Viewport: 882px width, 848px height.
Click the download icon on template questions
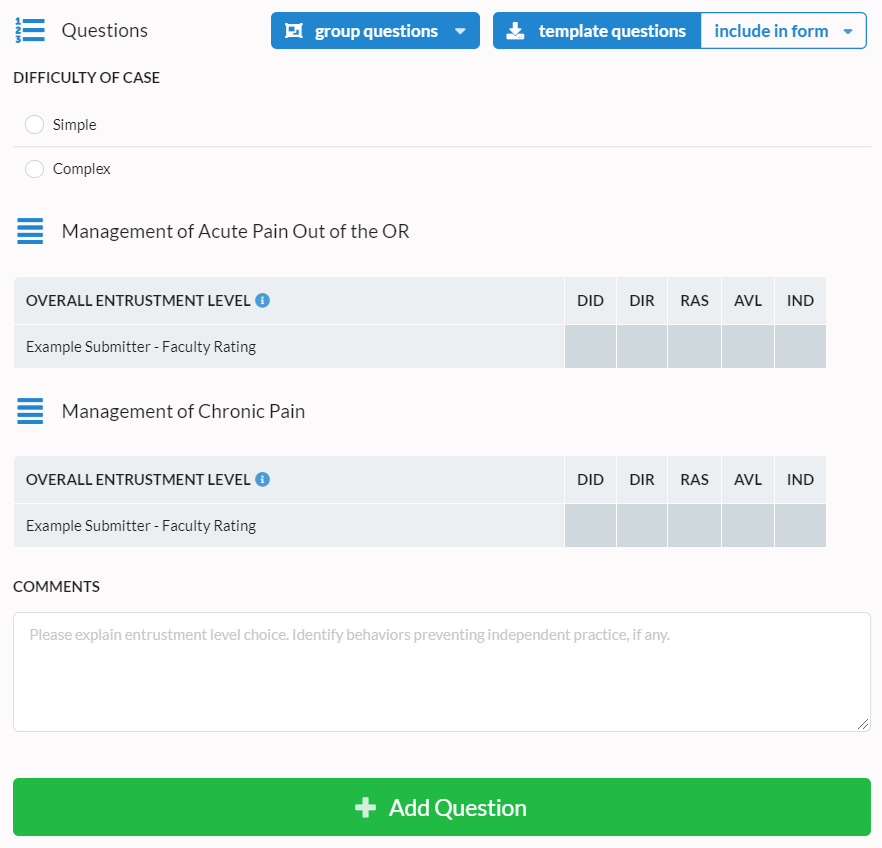click(x=515, y=31)
